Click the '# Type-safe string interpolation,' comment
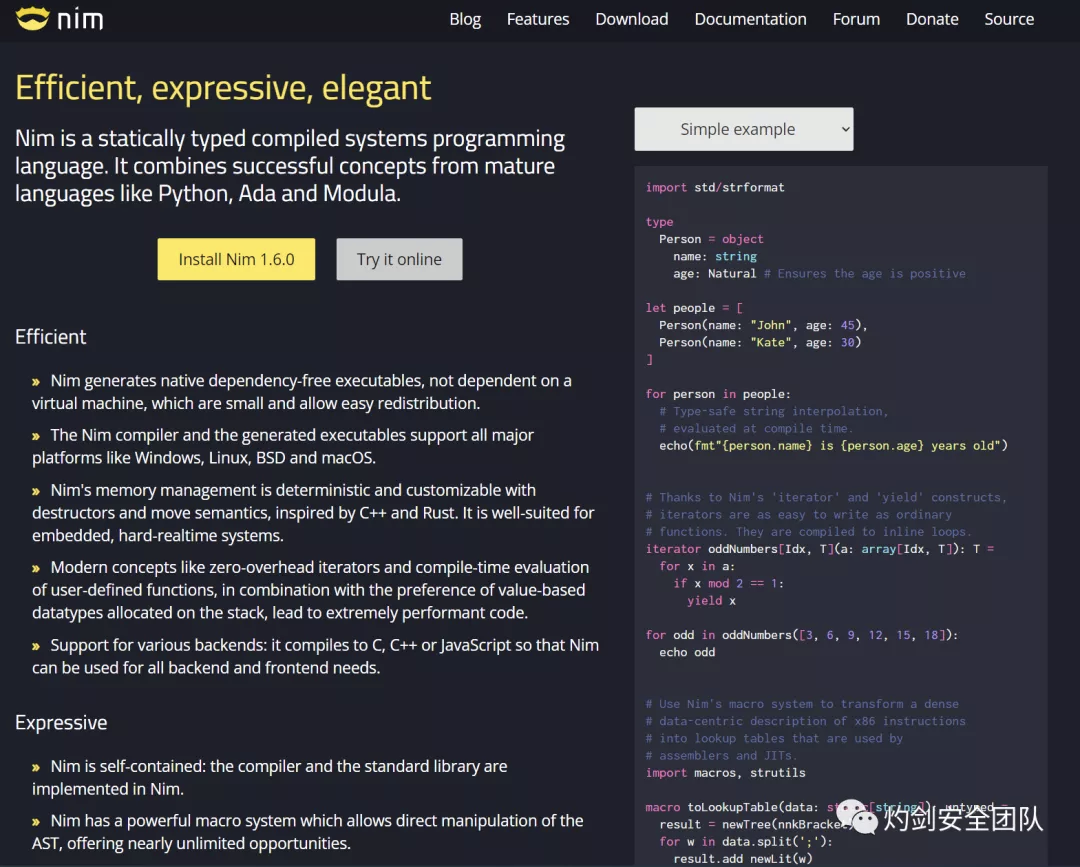The width and height of the screenshot is (1080, 867). (773, 411)
